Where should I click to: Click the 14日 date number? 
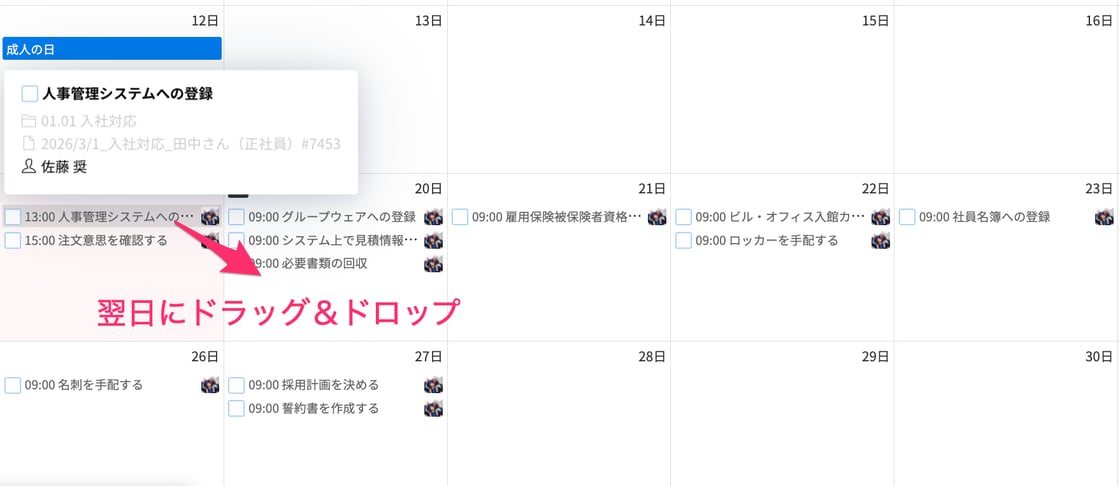point(651,21)
